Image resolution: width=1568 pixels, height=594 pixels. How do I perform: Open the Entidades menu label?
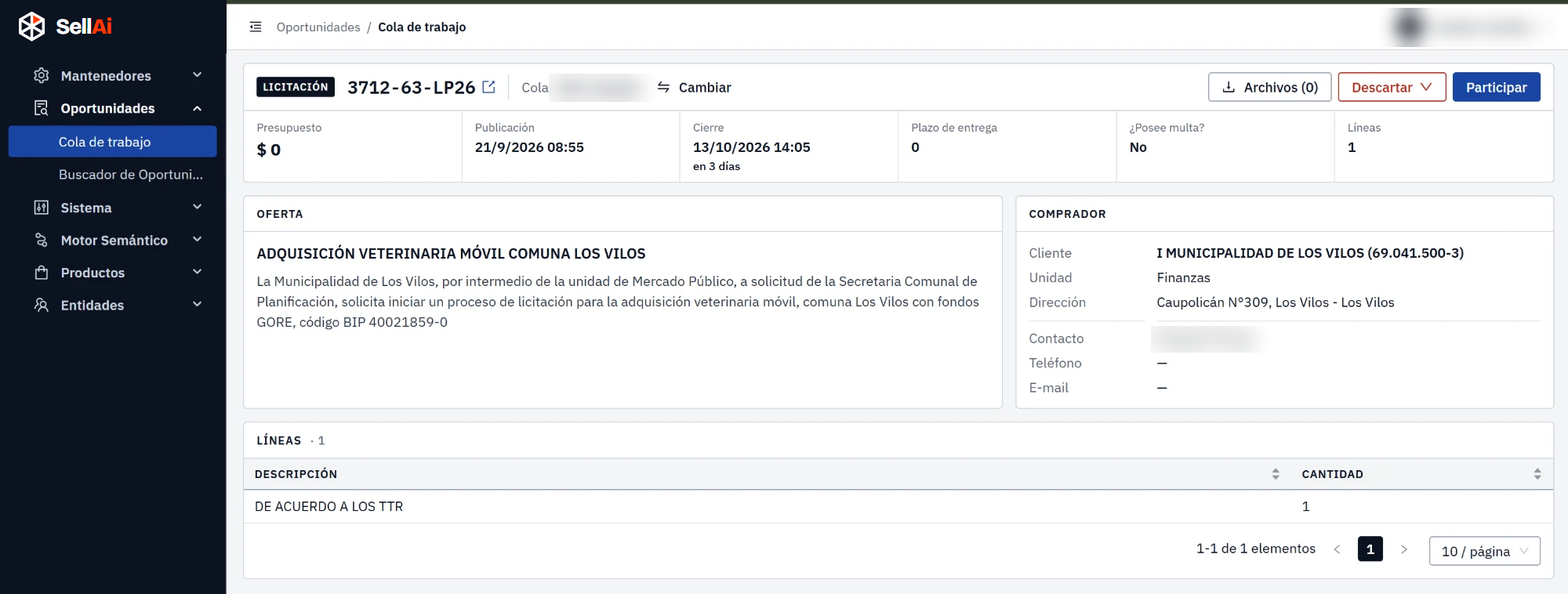[x=93, y=306]
